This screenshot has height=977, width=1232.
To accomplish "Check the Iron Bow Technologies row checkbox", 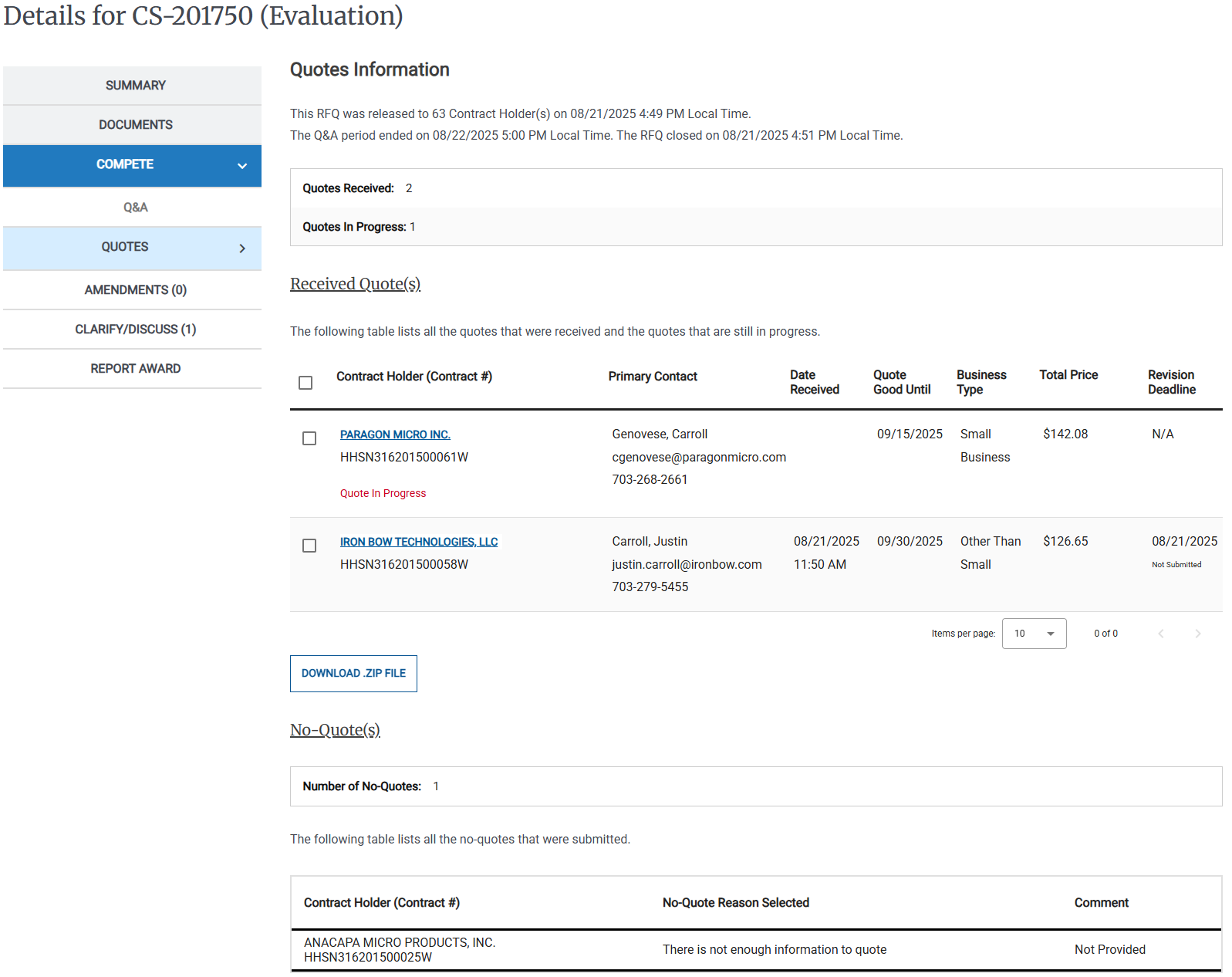I will click(x=309, y=546).
